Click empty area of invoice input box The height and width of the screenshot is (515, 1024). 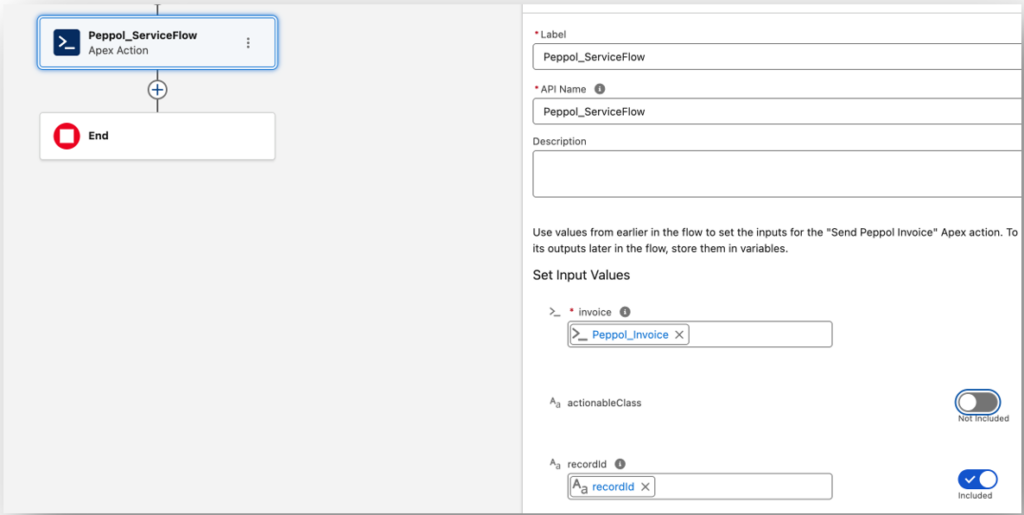(x=760, y=335)
